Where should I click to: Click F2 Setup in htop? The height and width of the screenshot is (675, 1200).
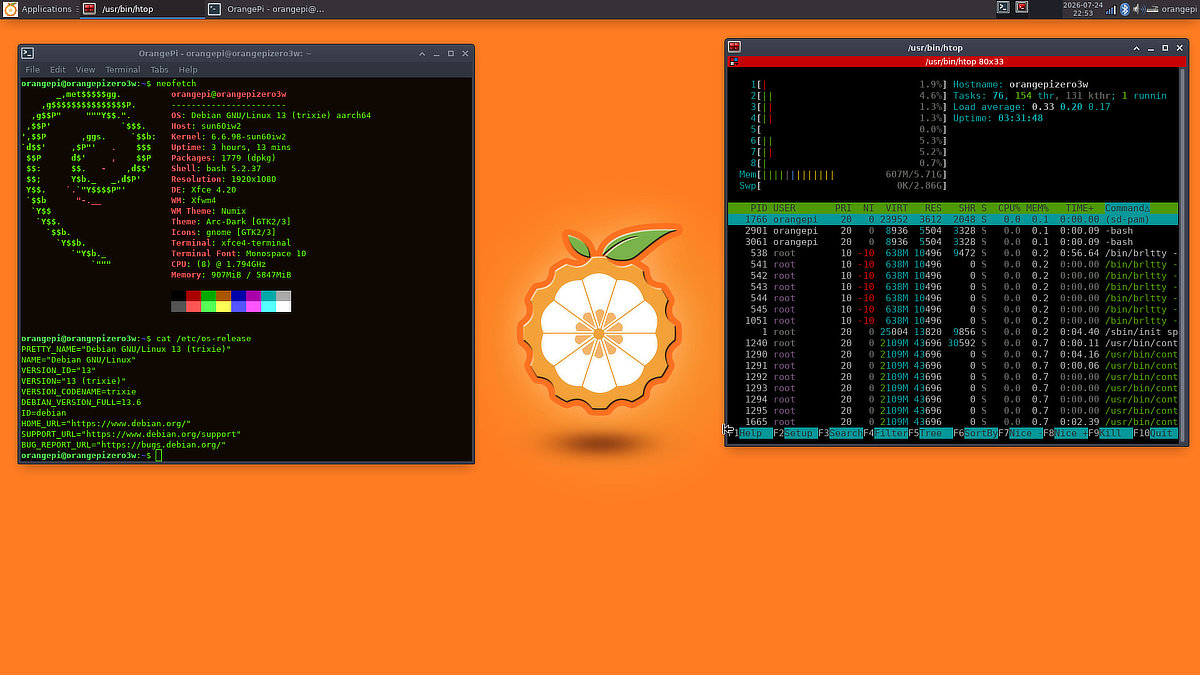click(x=795, y=433)
